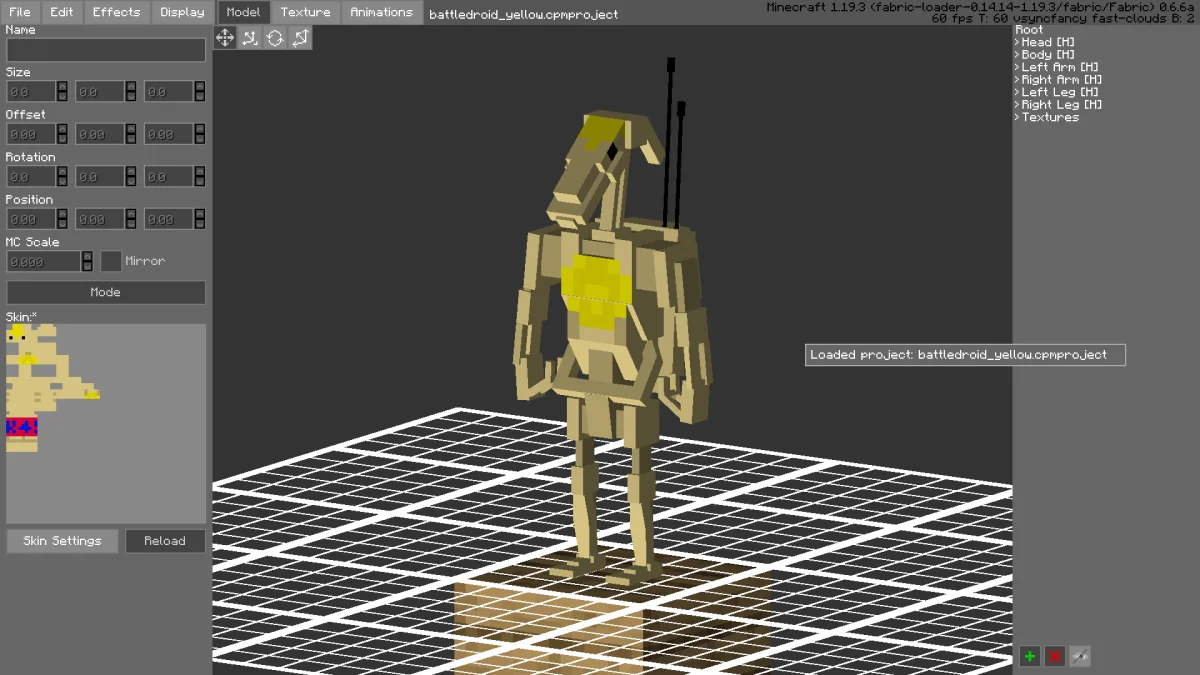The height and width of the screenshot is (675, 1200).
Task: Click the third Size field stepper arrows
Action: tap(200, 92)
